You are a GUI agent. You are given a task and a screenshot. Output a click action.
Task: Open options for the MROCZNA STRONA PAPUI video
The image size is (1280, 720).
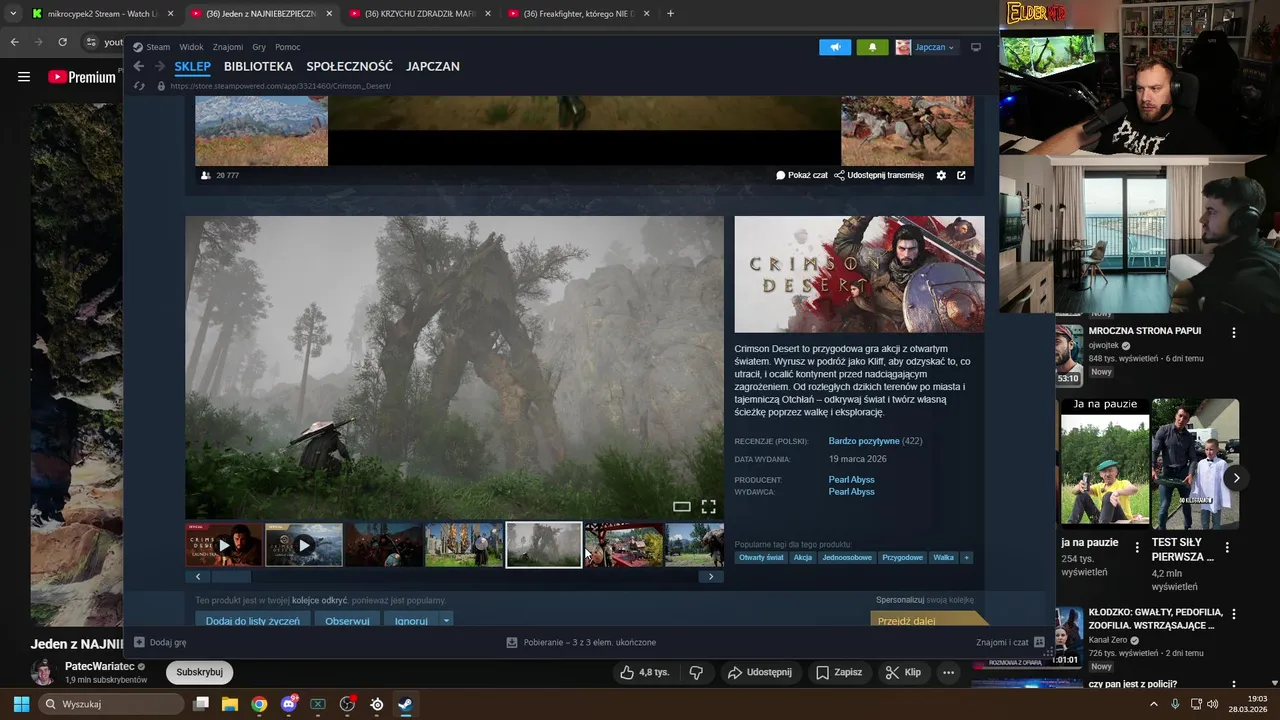click(x=1233, y=332)
